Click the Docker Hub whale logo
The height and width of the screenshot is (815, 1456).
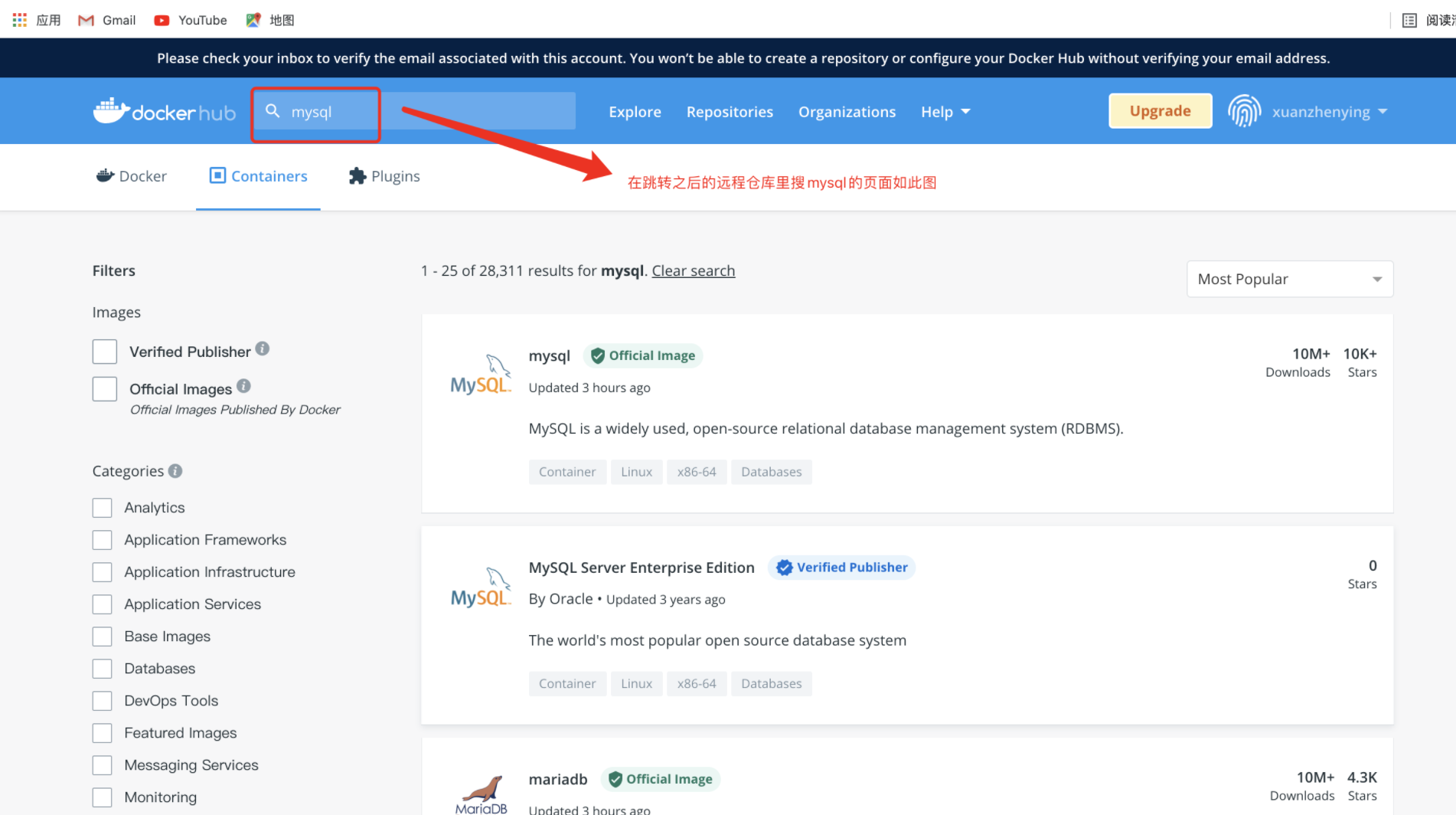coord(165,112)
